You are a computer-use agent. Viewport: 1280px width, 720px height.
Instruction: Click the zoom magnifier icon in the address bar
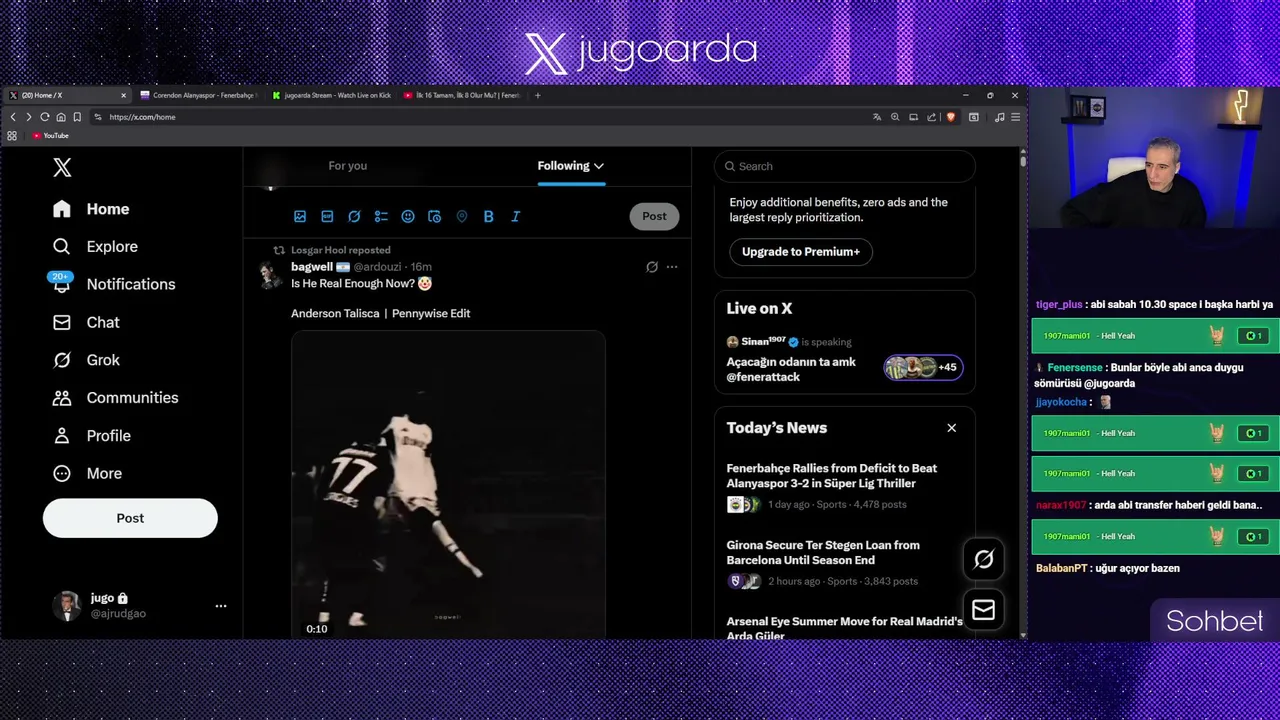click(895, 117)
